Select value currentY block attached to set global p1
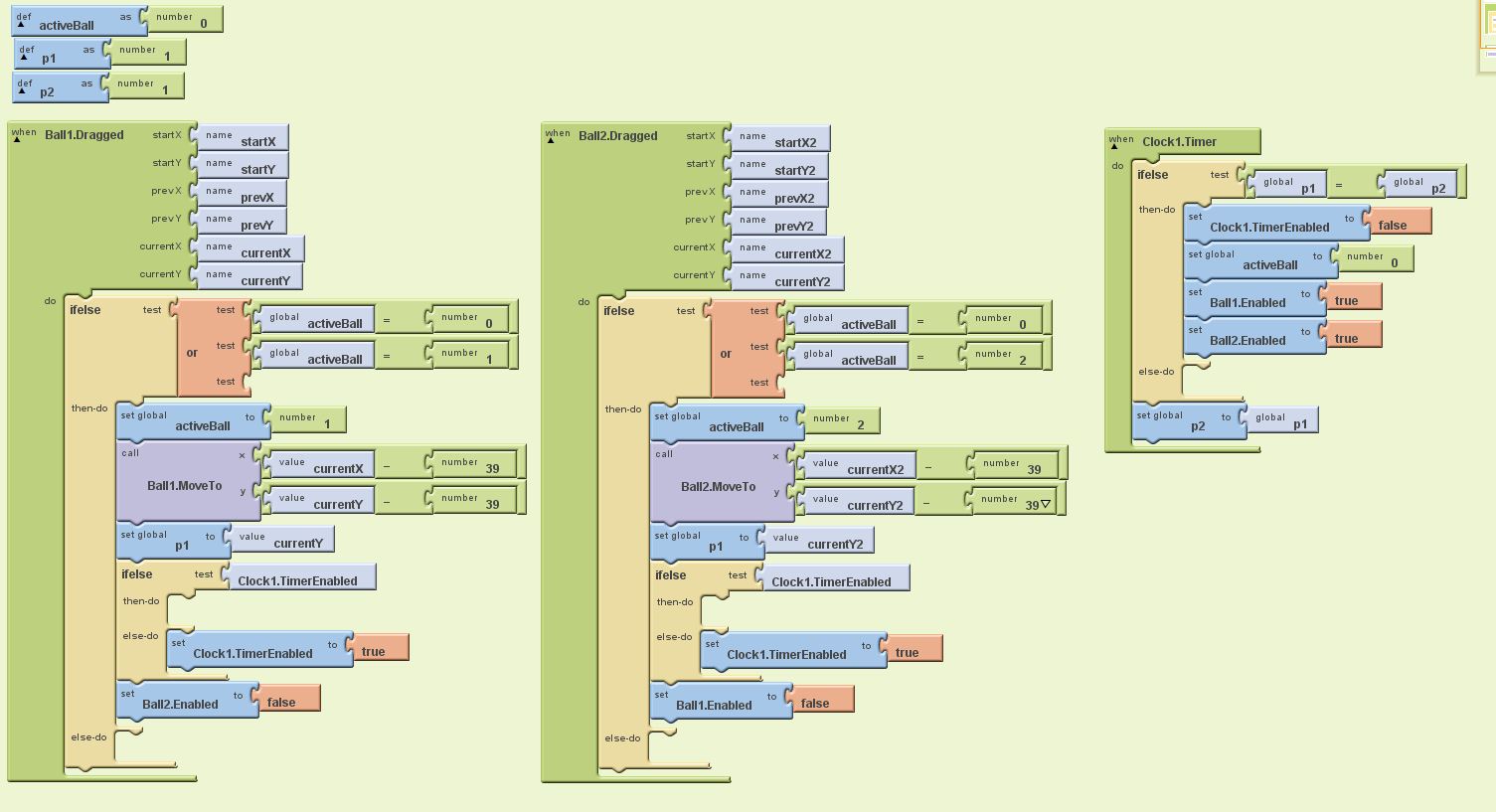1496x812 pixels. (x=279, y=540)
